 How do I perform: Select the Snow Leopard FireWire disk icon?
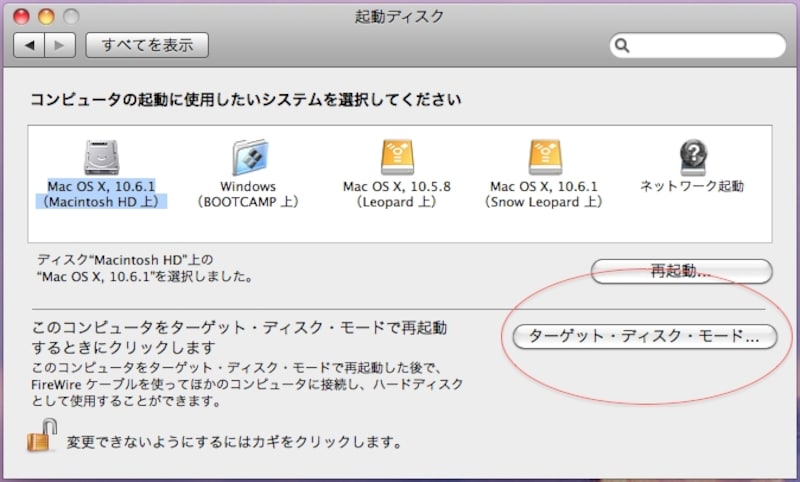pos(545,158)
